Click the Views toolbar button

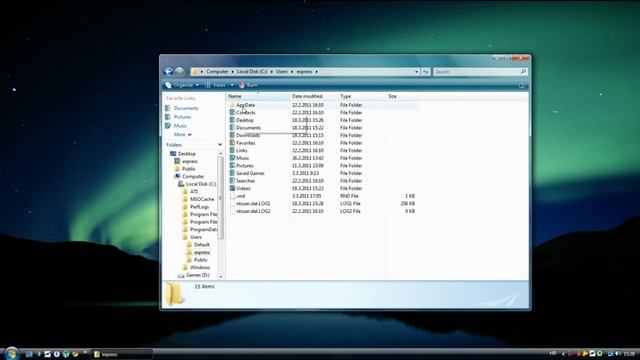(x=216, y=85)
